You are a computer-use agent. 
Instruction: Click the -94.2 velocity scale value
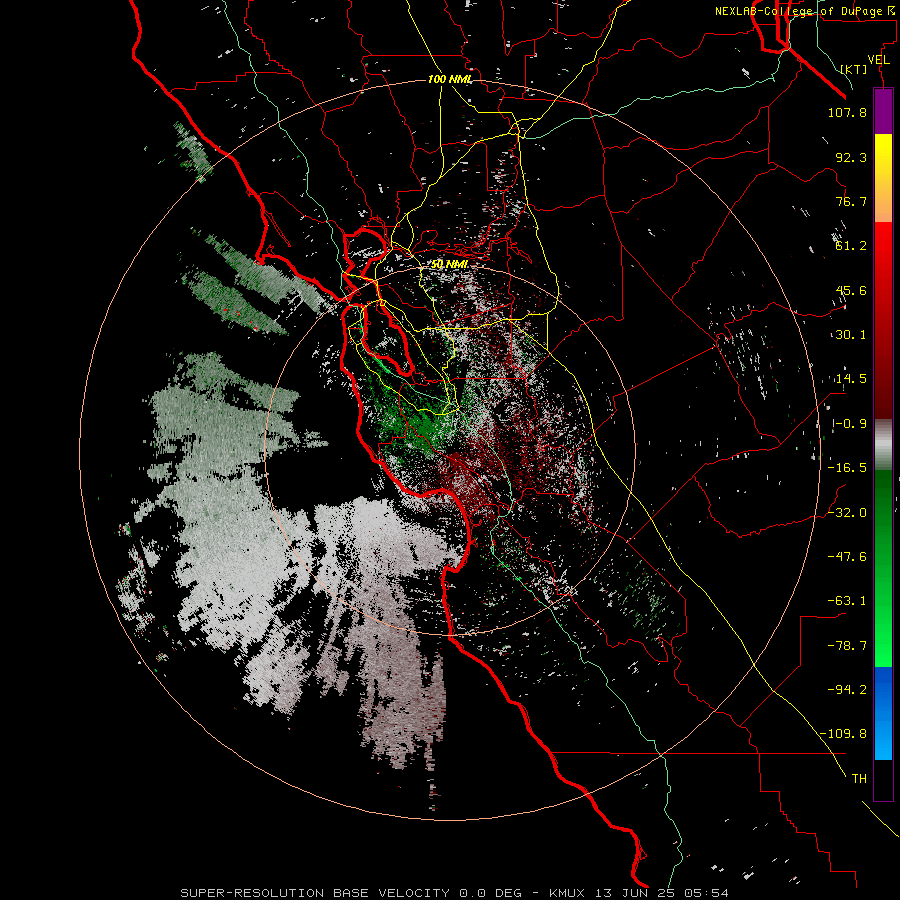[847, 689]
